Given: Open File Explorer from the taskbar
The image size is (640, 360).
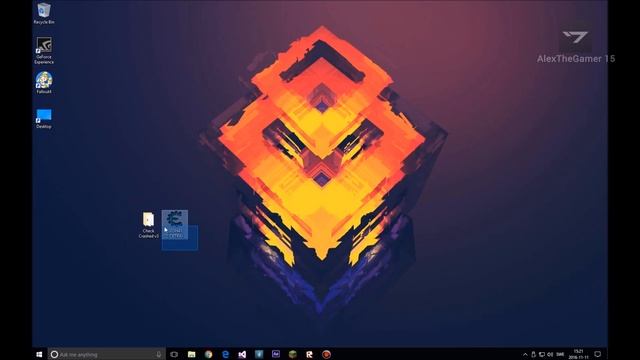Looking at the screenshot, I should click(191, 354).
